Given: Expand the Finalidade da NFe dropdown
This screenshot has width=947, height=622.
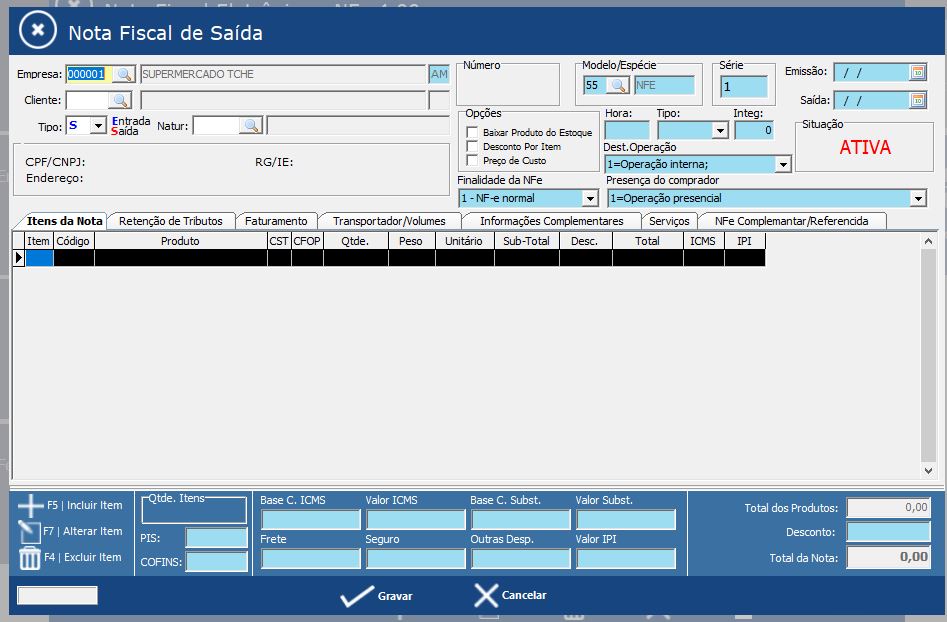Looking at the screenshot, I should tap(589, 198).
